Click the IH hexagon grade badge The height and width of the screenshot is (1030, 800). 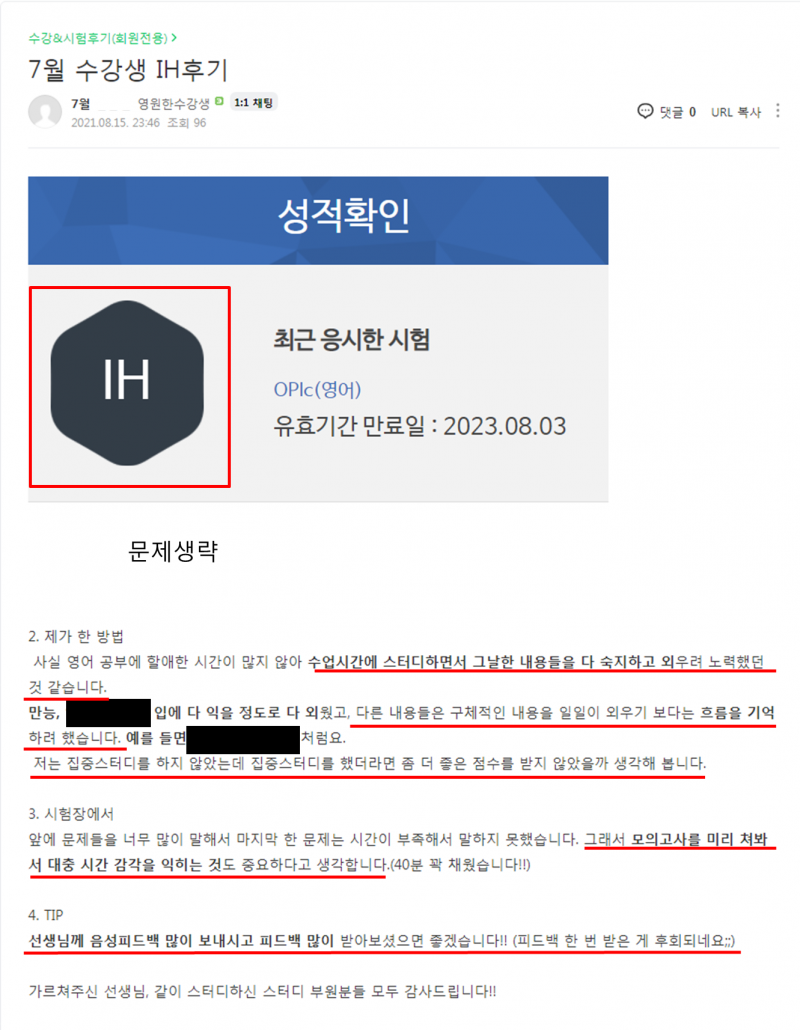127,383
